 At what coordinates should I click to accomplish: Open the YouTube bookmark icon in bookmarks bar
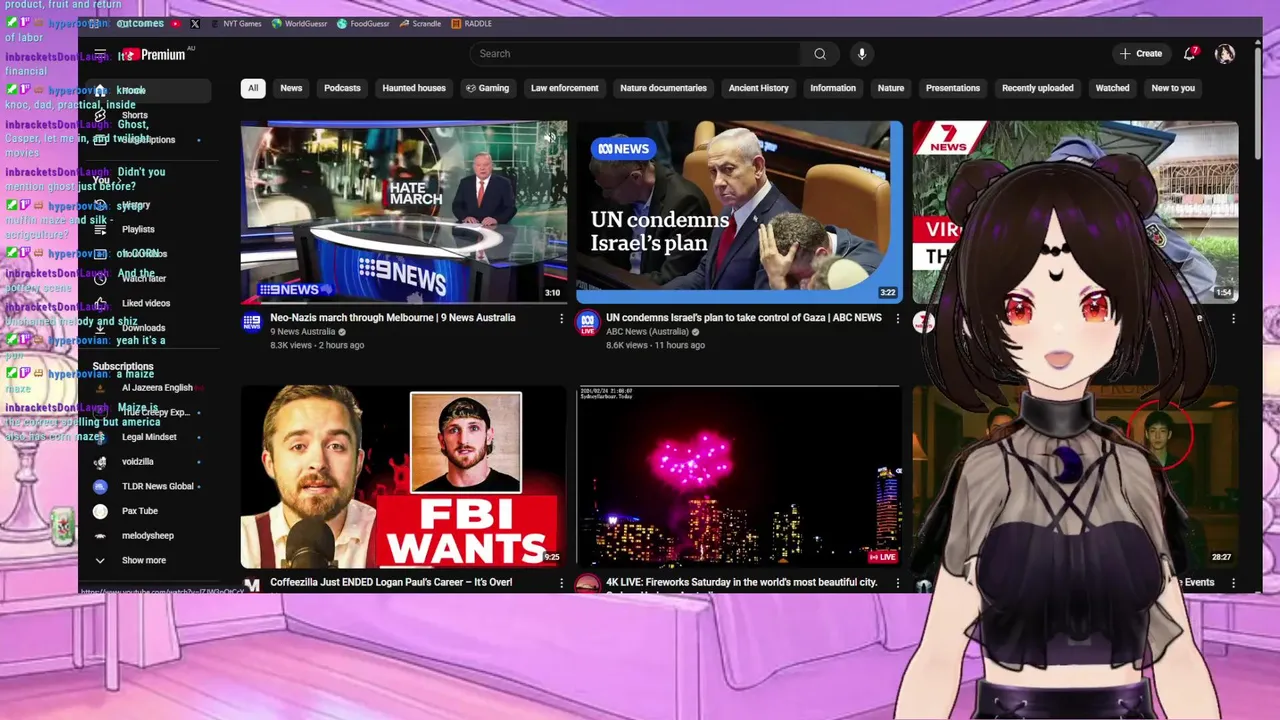(x=176, y=23)
